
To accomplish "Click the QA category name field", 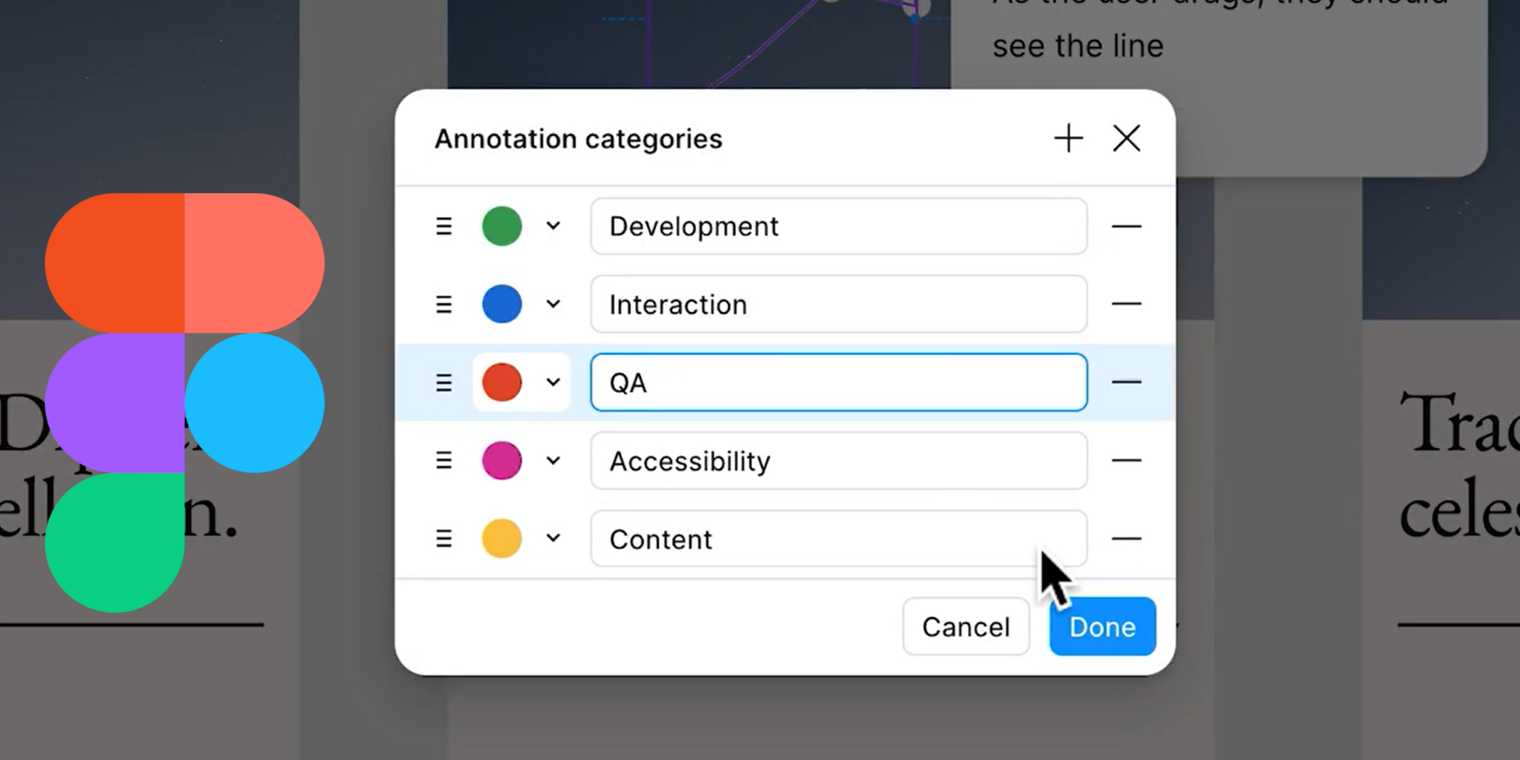I will point(839,382).
